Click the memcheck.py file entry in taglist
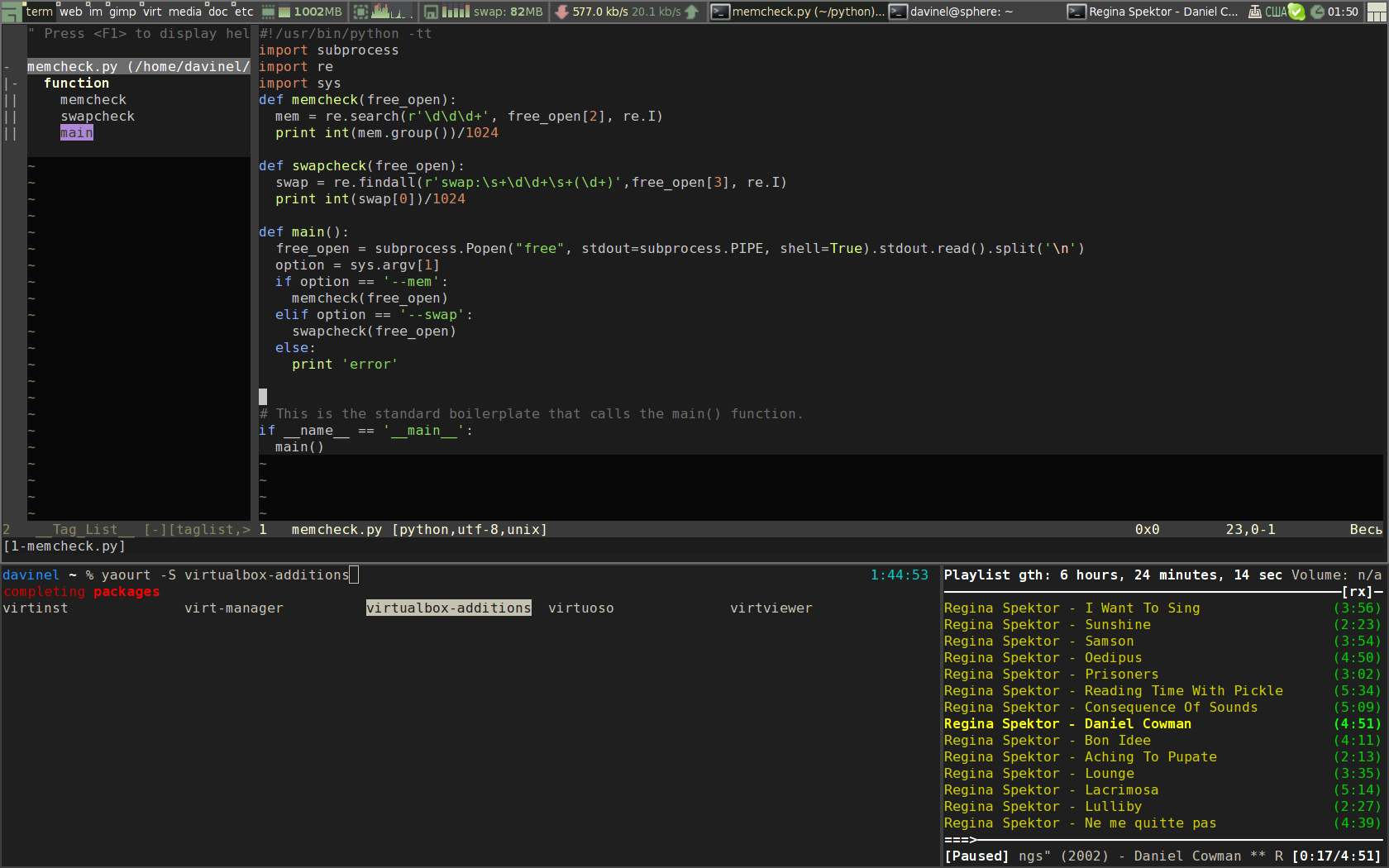The image size is (1389, 868). pyautogui.click(x=138, y=67)
